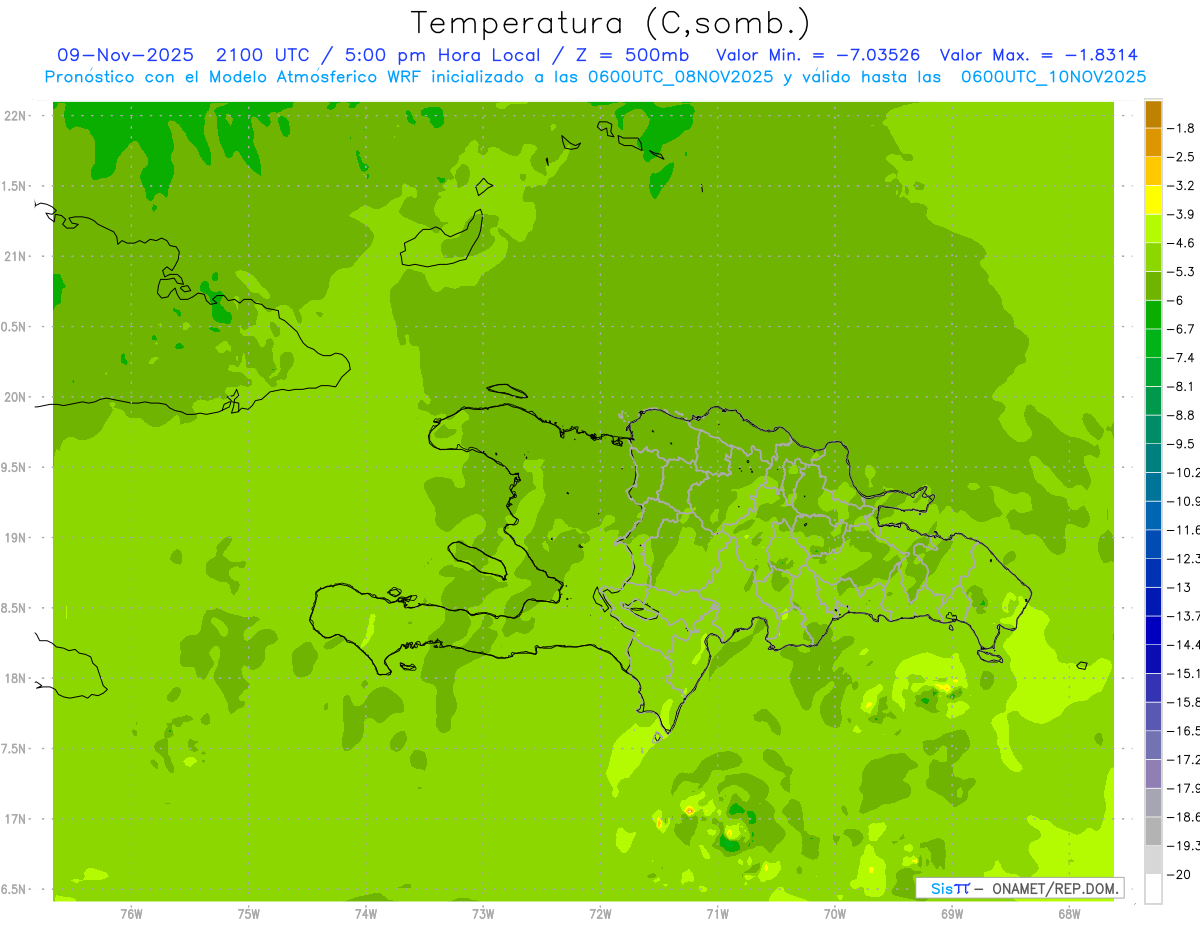Click the "76W" longitude label
The width and height of the screenshot is (1200, 927).
131,913
